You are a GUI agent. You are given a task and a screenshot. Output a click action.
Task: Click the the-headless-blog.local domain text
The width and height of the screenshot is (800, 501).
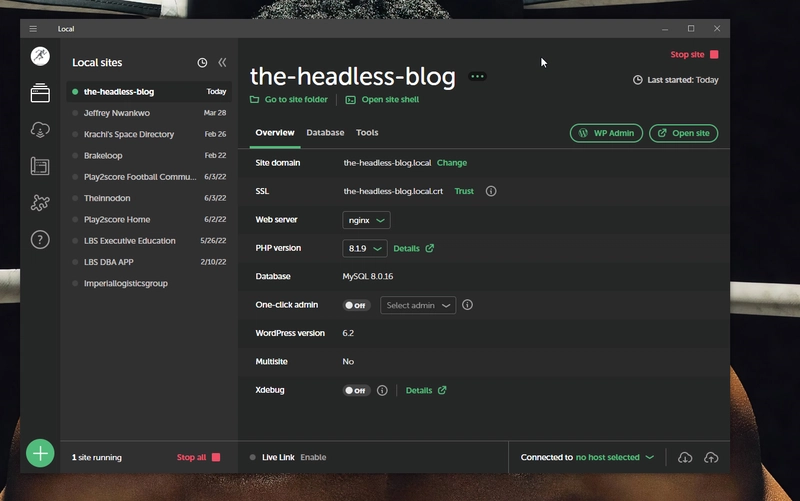coord(387,163)
